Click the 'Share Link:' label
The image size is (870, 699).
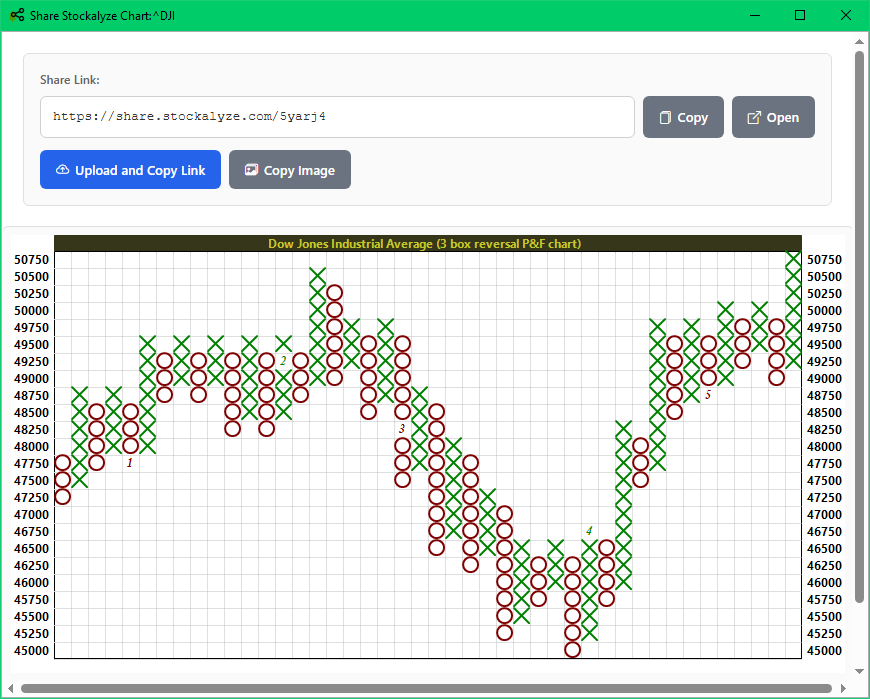click(70, 80)
